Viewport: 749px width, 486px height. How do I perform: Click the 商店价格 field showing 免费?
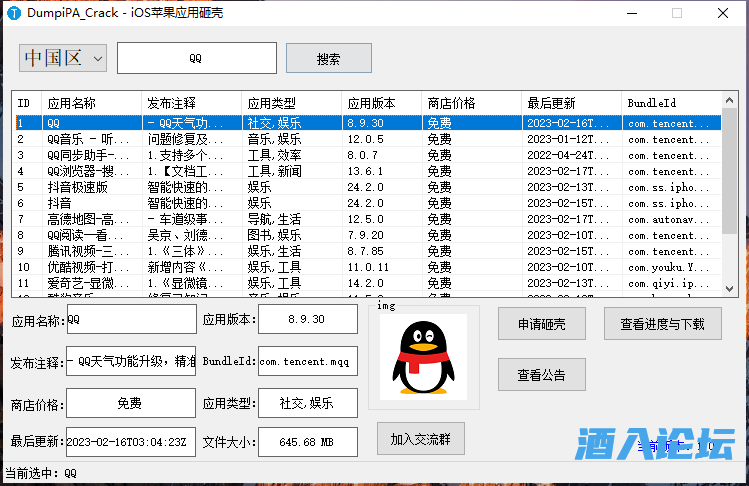[x=131, y=403]
